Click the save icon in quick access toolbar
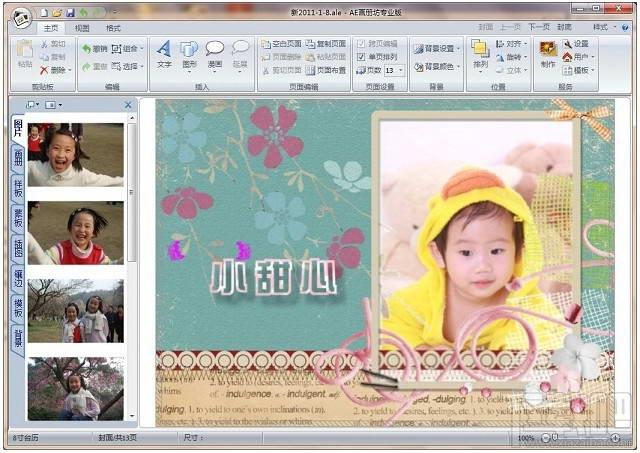 coord(71,12)
